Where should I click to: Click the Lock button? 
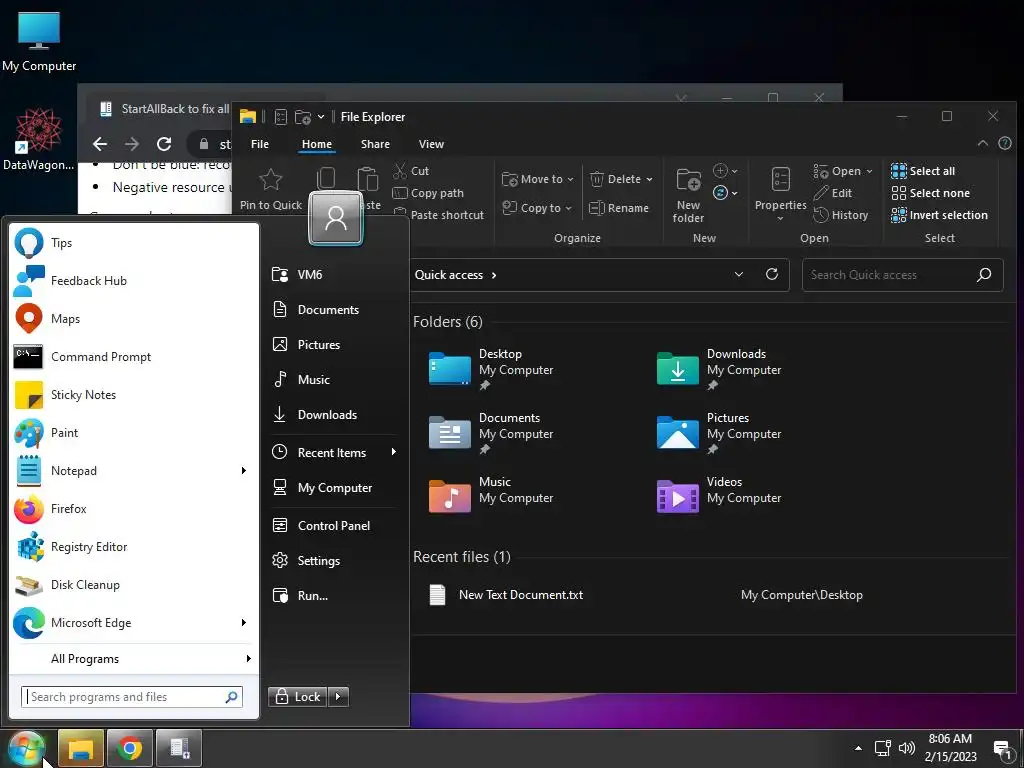(x=298, y=697)
